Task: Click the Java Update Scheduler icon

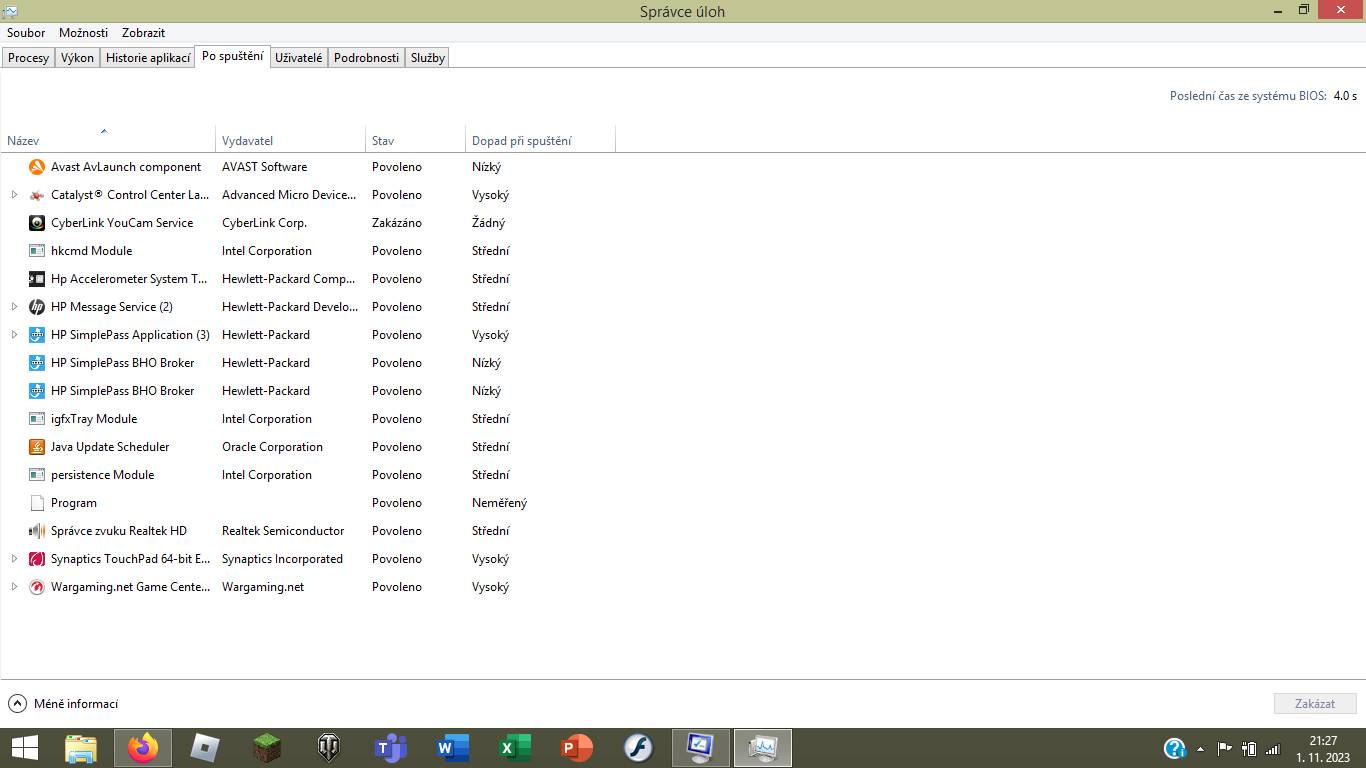Action: point(37,447)
